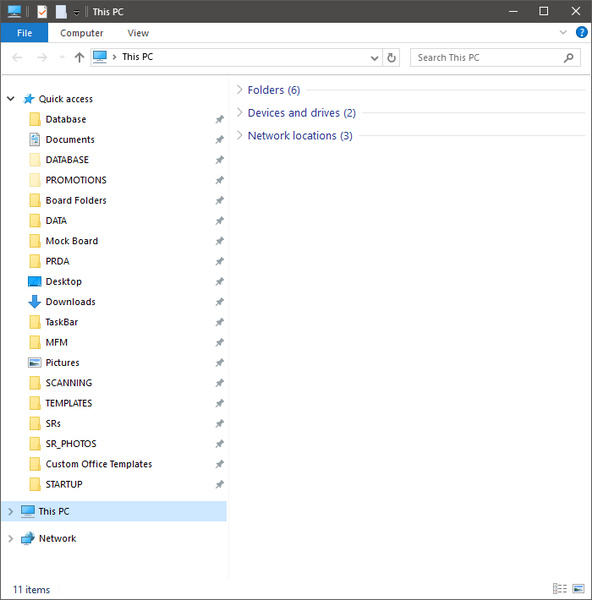Toggle the pin next to Downloads
This screenshot has height=600, width=592.
pyautogui.click(x=219, y=302)
